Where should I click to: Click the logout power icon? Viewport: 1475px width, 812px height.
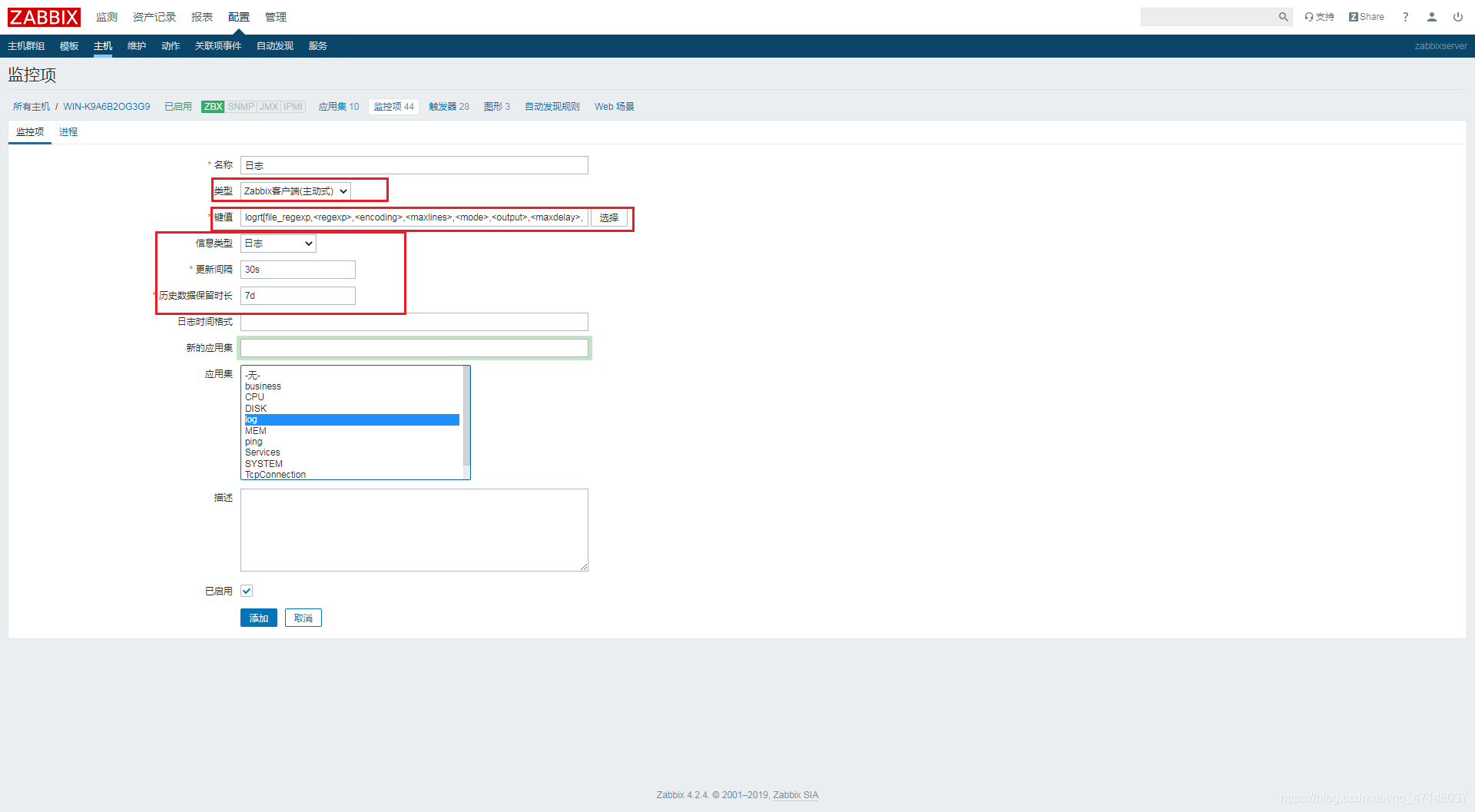(1458, 17)
